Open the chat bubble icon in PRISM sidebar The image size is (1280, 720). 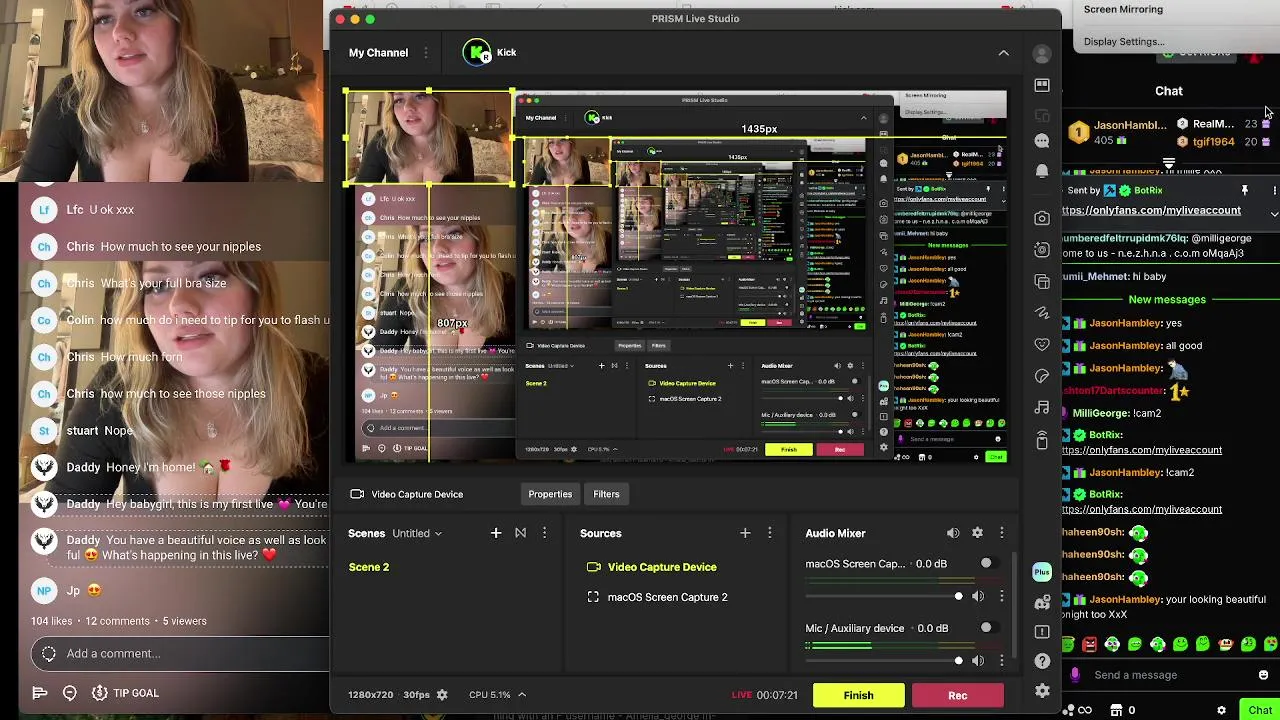point(1042,141)
